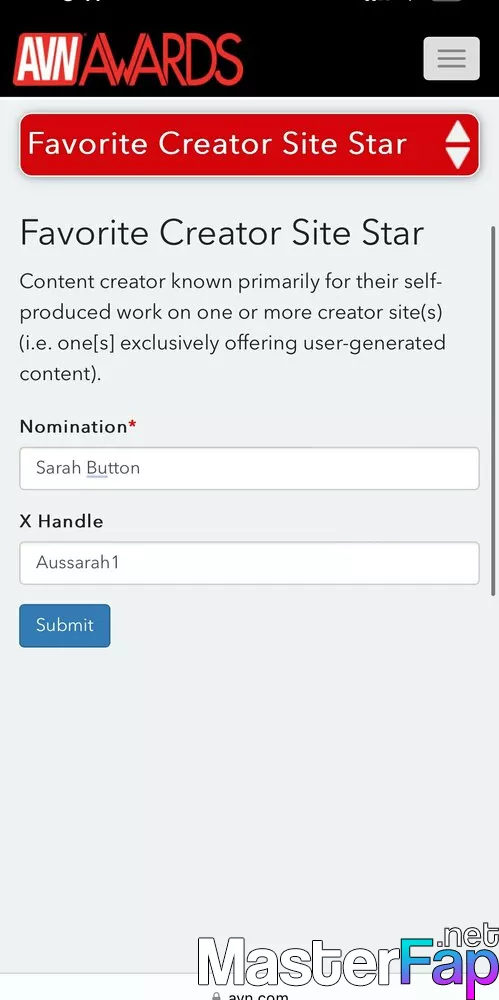Click the Submit button
499x1000 pixels.
point(64,626)
